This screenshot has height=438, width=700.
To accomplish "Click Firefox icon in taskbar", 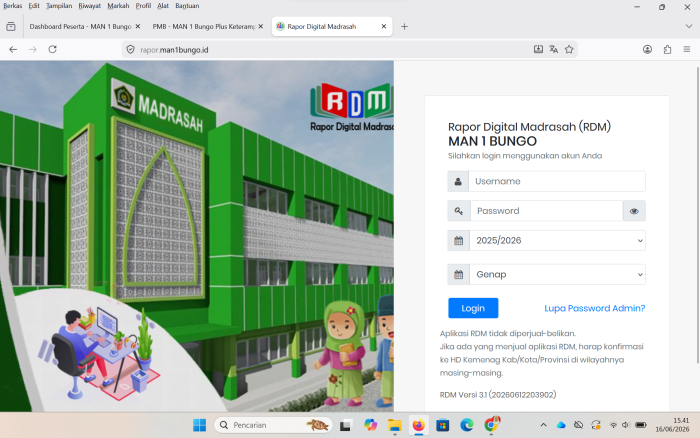I will tap(419, 425).
